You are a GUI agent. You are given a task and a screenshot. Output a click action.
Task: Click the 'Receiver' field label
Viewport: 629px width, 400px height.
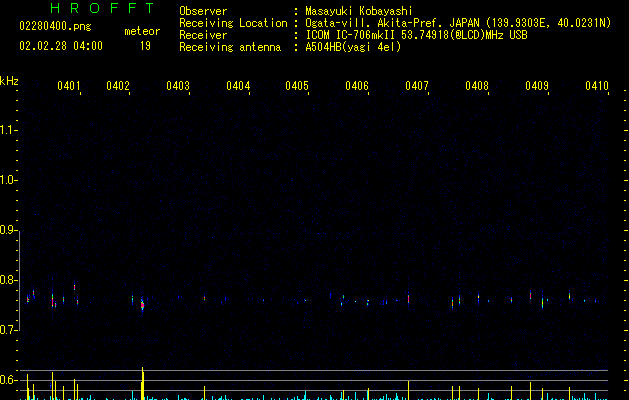click(x=203, y=35)
